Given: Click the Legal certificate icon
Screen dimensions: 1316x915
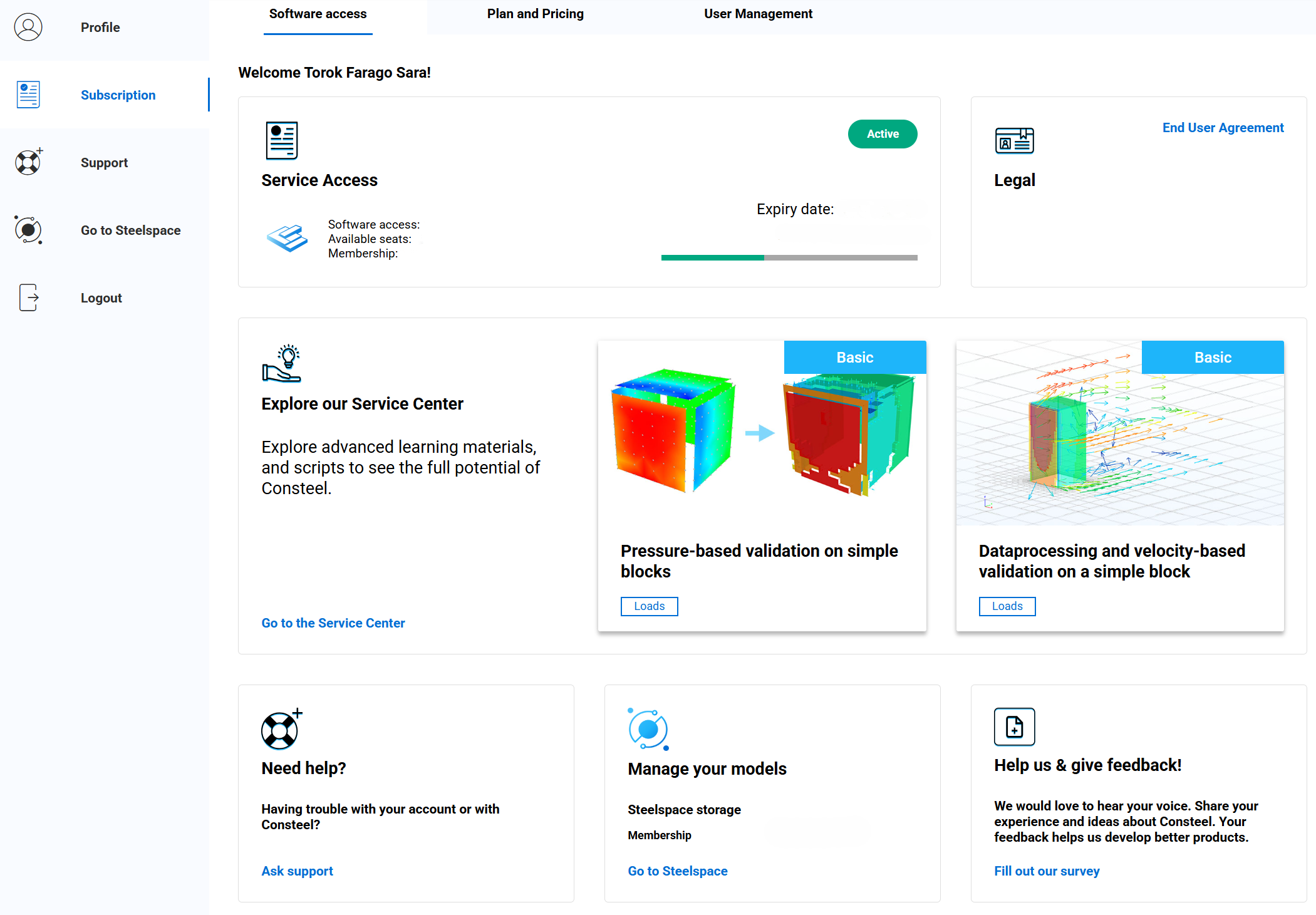Looking at the screenshot, I should [1015, 141].
